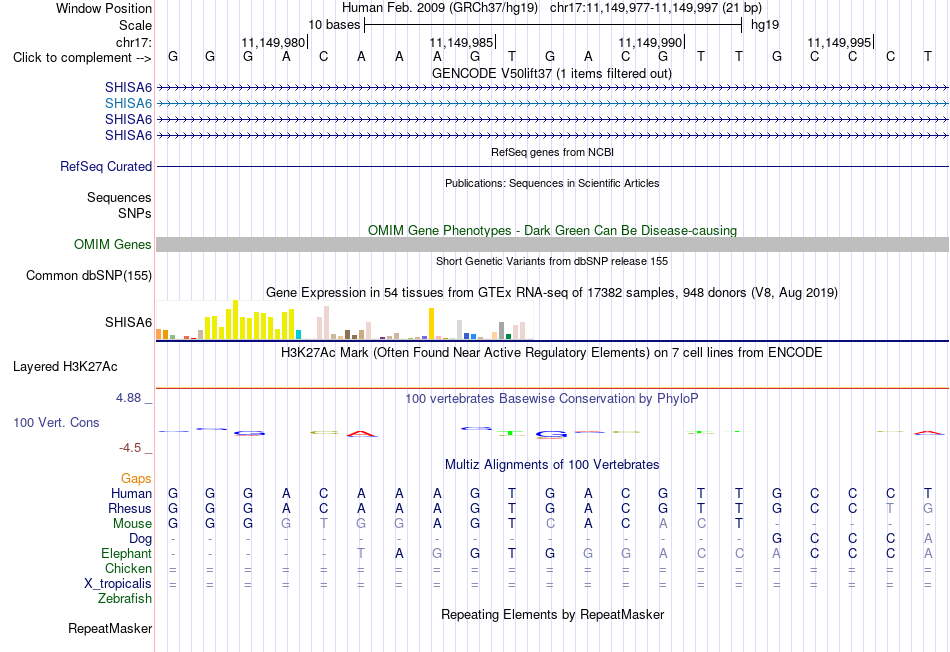Click the RefSeq Curated horizontal gene line

(x=552, y=166)
